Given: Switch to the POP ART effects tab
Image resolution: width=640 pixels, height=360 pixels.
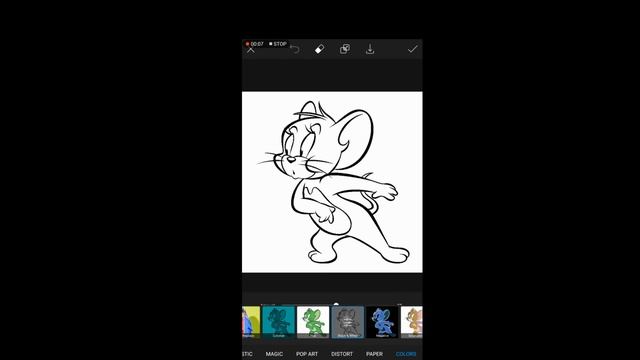Looking at the screenshot, I should pos(307,354).
